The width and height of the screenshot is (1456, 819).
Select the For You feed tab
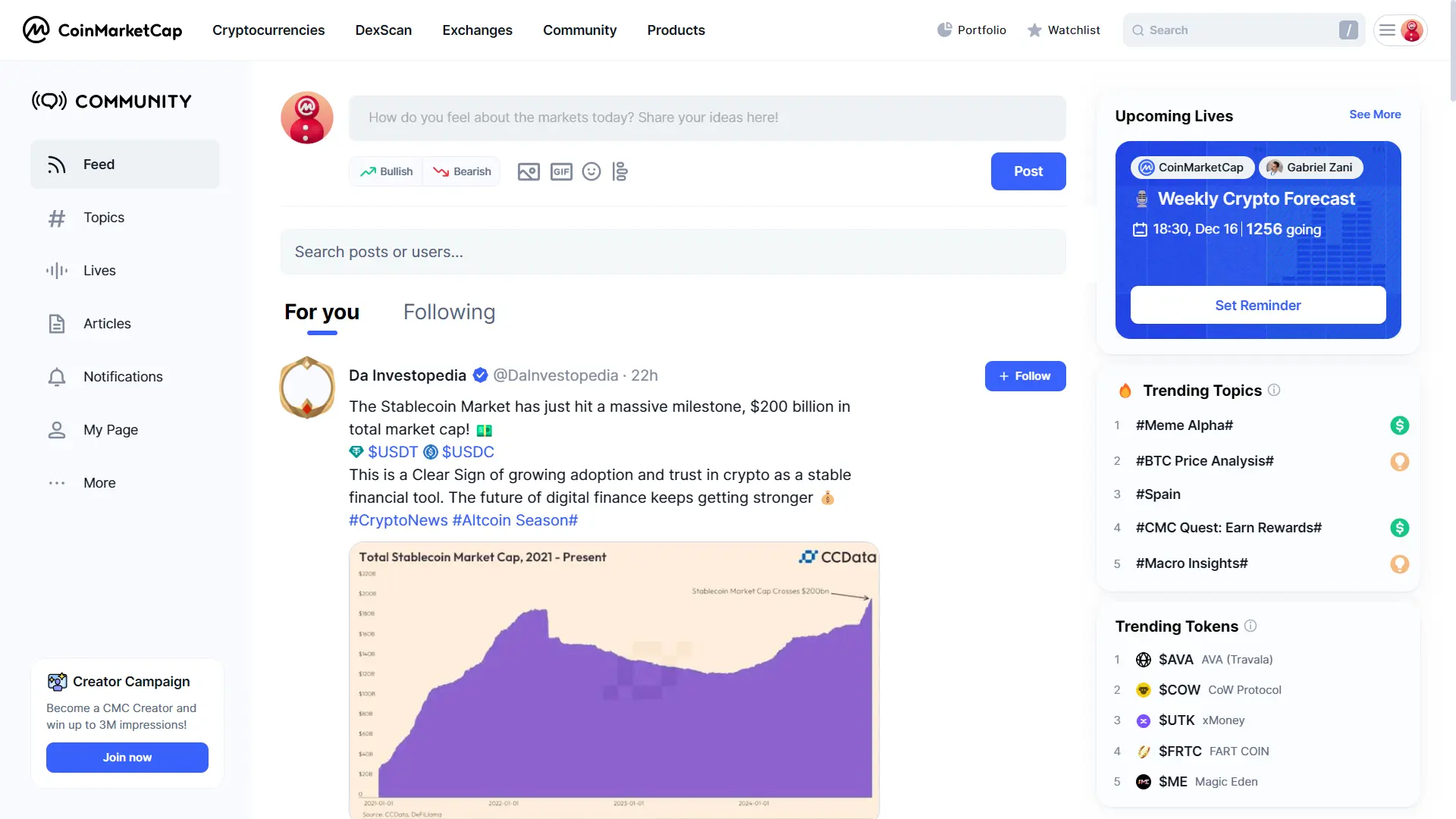321,311
